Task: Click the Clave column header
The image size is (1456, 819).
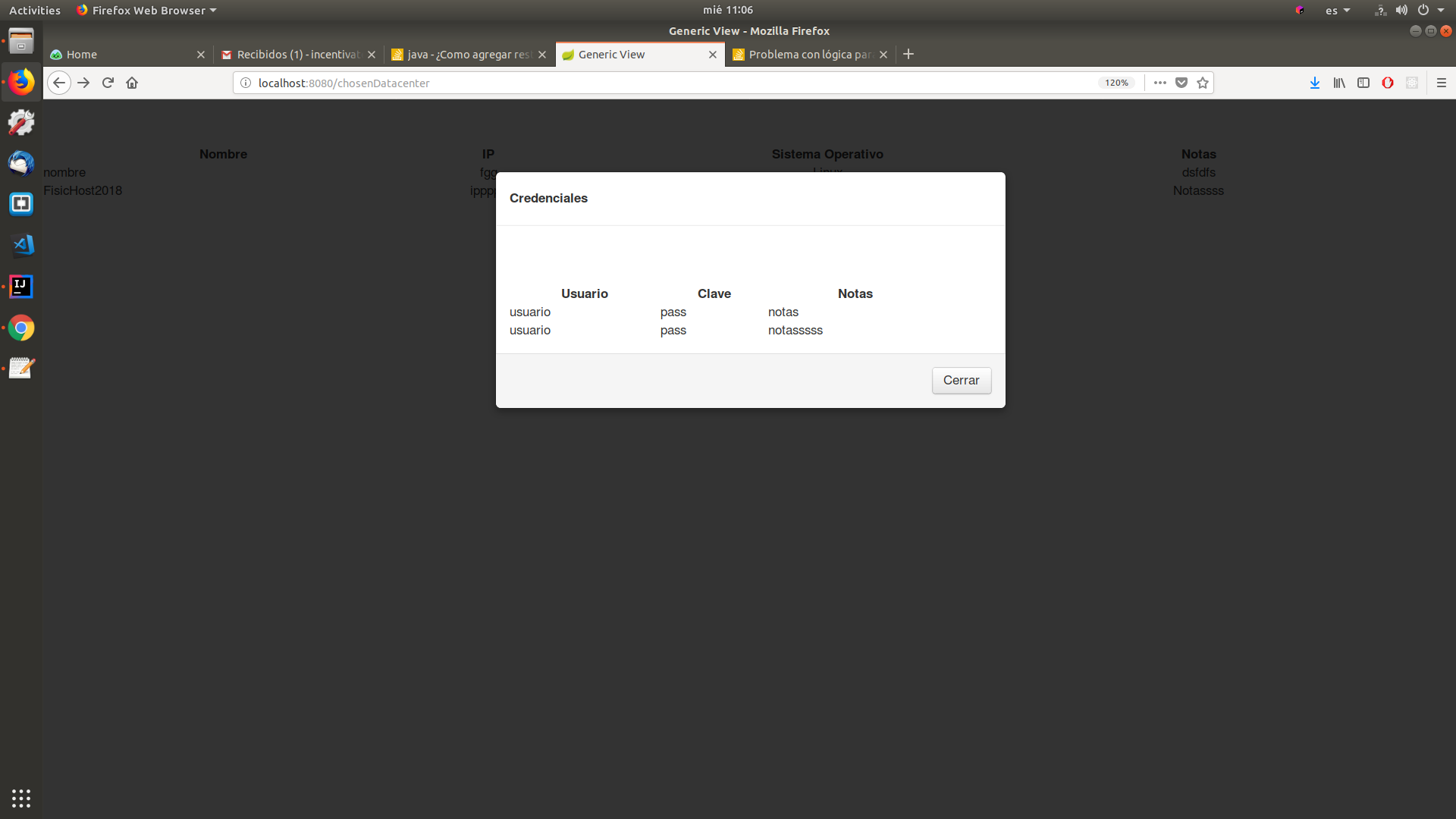Action: pyautogui.click(x=714, y=293)
